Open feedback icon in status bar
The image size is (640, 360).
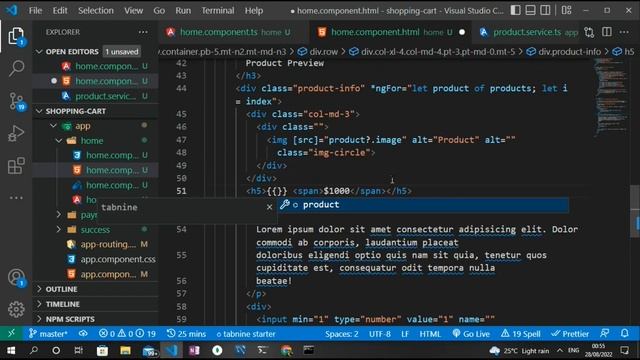click(x=604, y=333)
